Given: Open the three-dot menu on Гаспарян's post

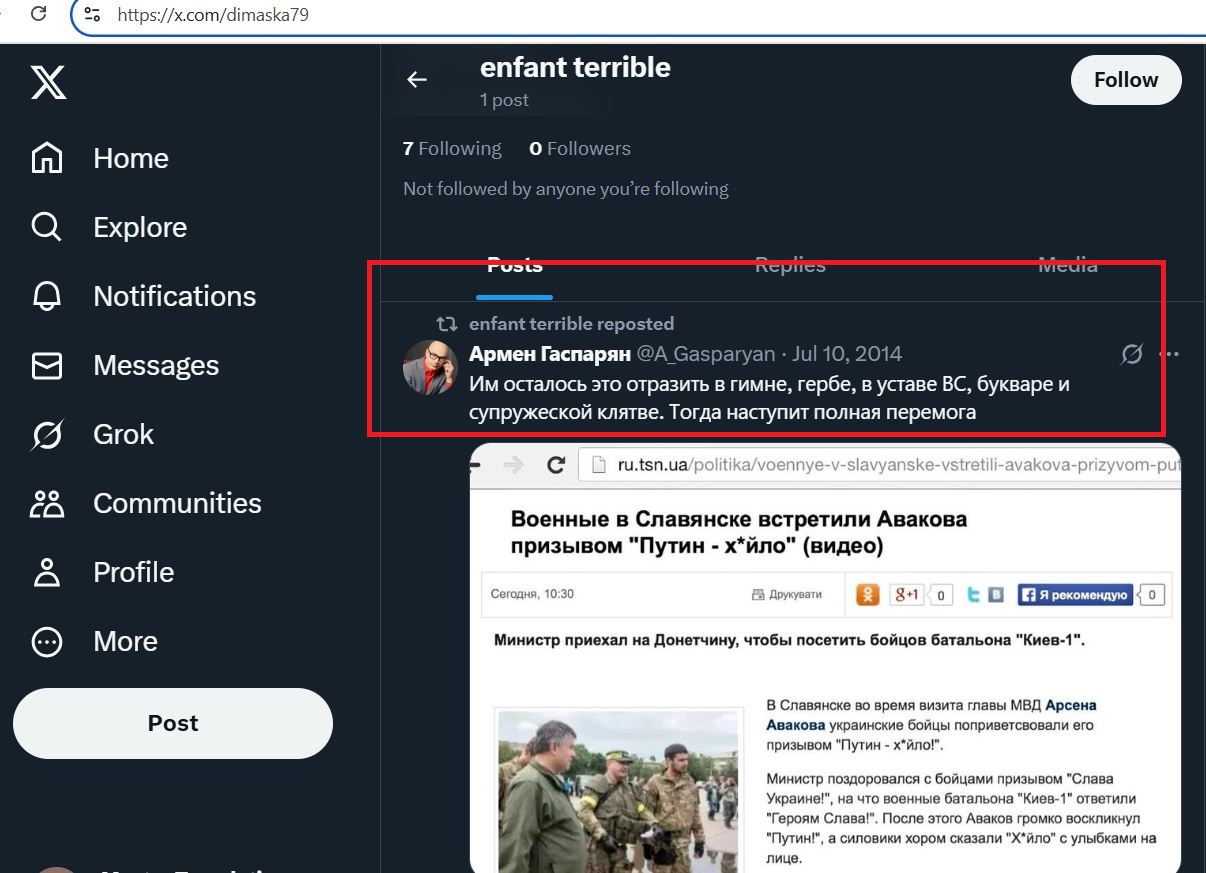Looking at the screenshot, I should click(1169, 354).
